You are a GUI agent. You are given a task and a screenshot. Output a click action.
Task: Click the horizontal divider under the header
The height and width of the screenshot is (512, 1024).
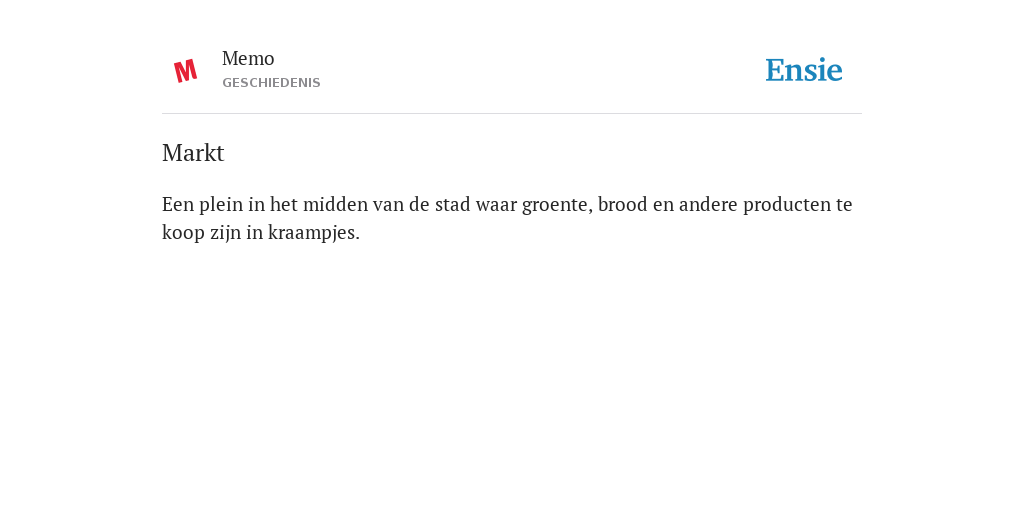[512, 114]
